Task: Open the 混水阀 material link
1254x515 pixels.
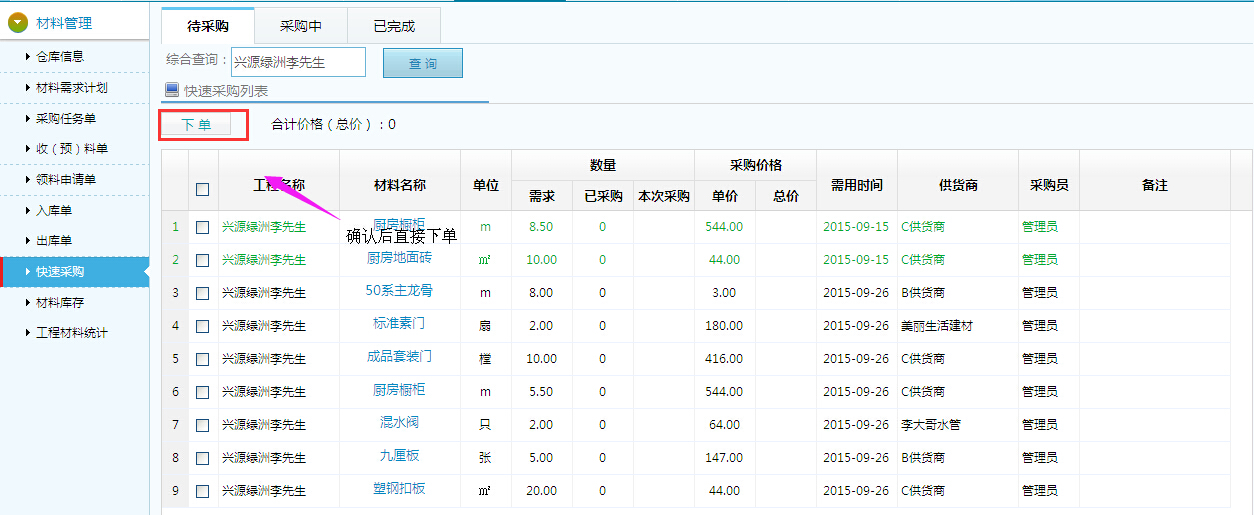Action: (x=399, y=423)
